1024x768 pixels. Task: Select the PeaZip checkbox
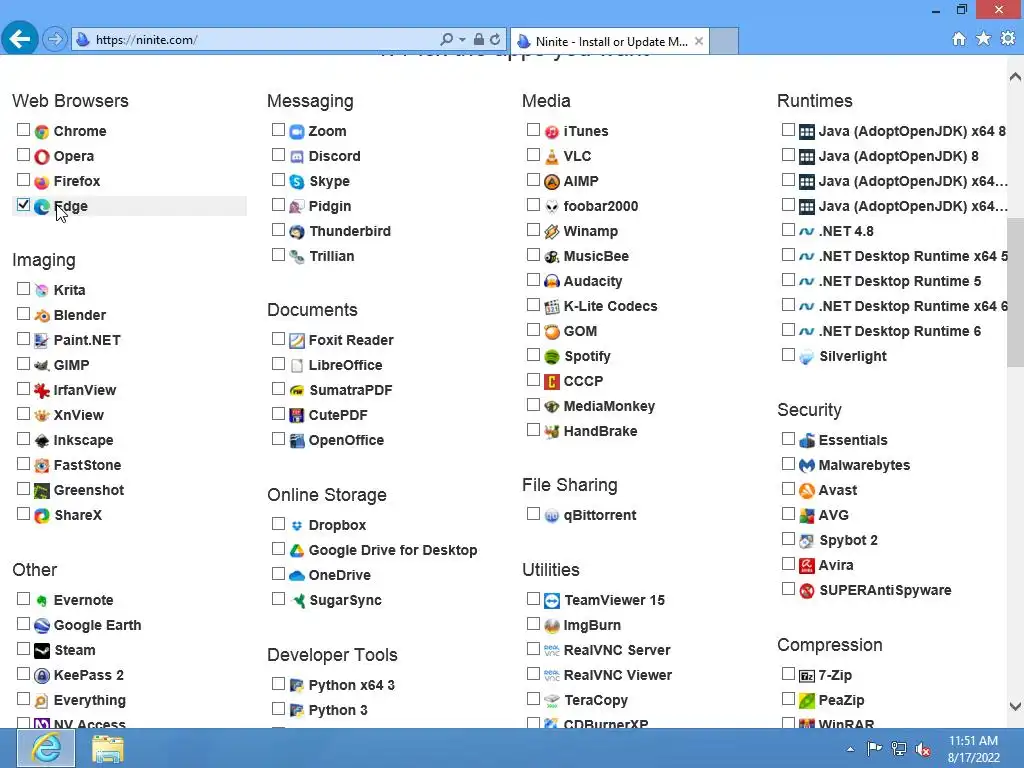[788, 699]
